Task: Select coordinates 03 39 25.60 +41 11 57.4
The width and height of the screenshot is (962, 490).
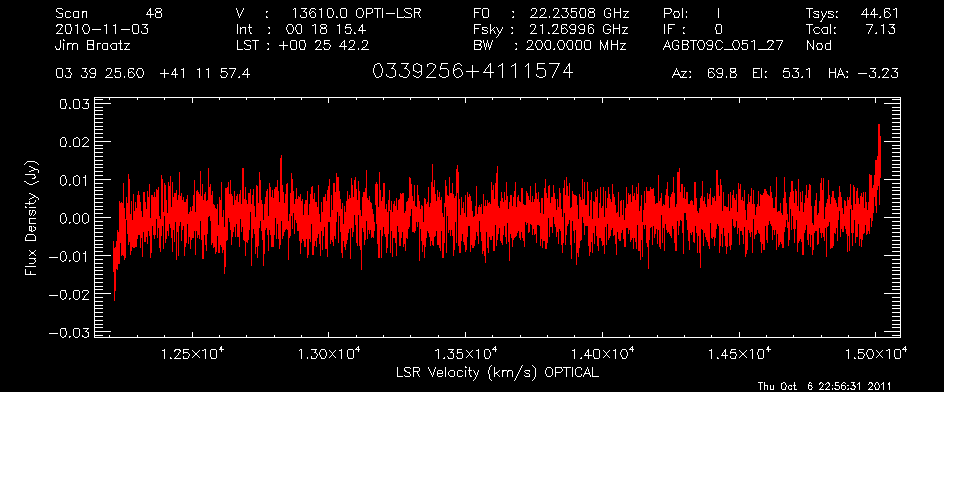Action: pyautogui.click(x=153, y=74)
